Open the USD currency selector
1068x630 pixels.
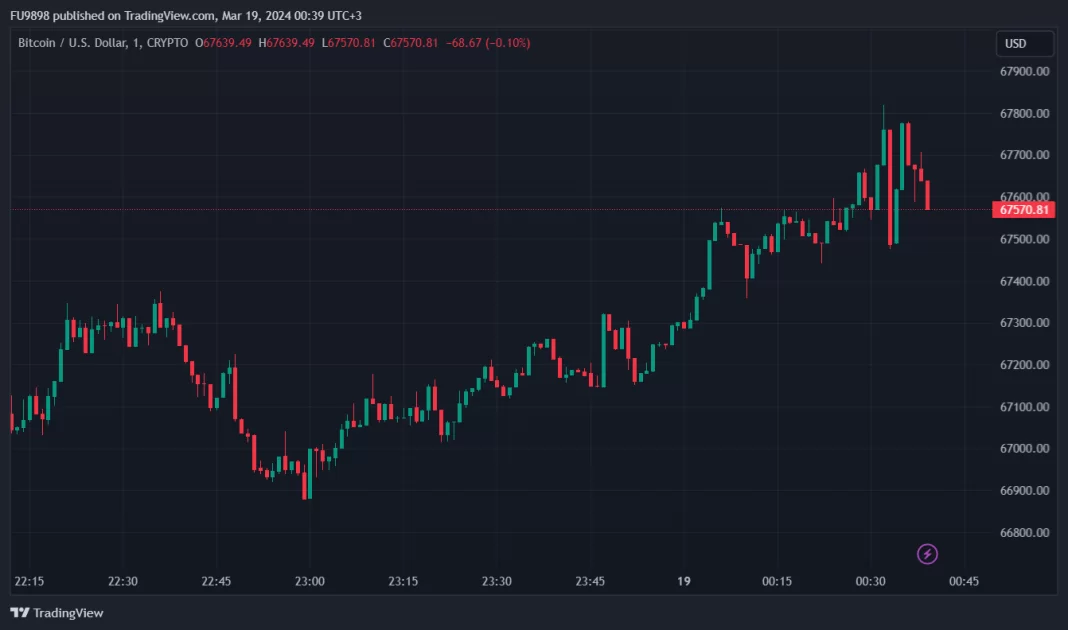click(1024, 44)
